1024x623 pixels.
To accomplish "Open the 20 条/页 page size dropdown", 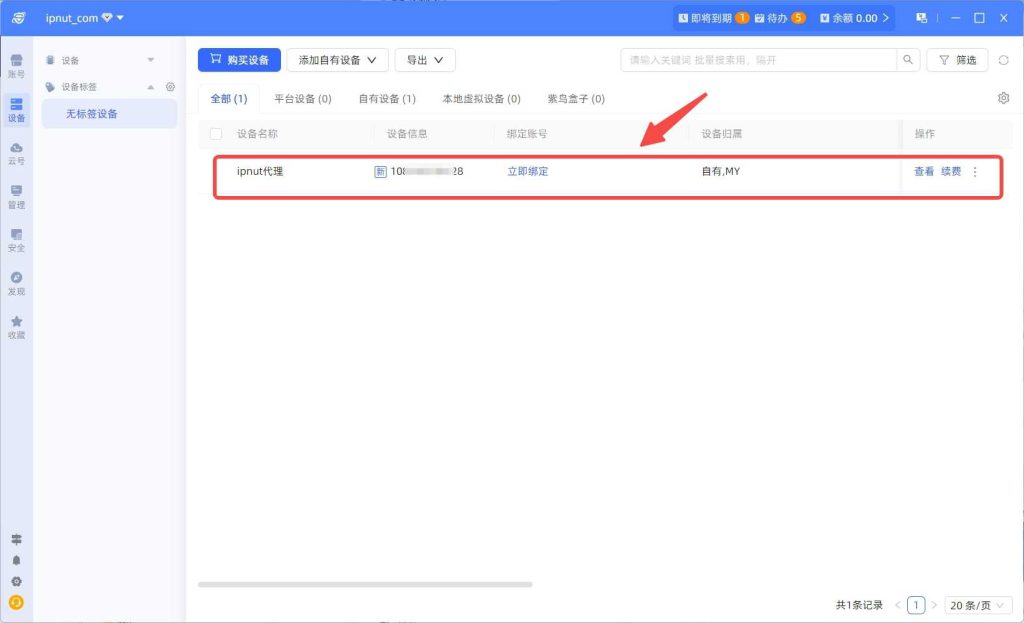I will pos(979,605).
